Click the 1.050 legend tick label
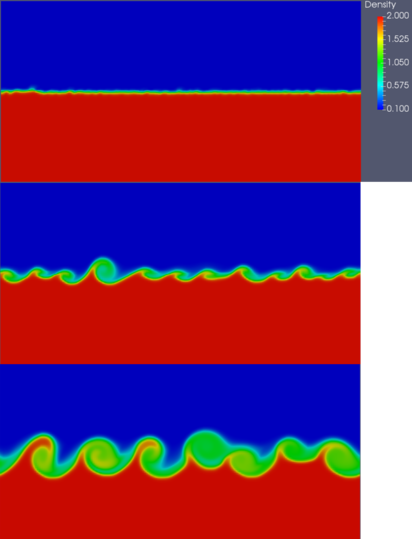The width and height of the screenshot is (412, 539). pyautogui.click(x=398, y=62)
